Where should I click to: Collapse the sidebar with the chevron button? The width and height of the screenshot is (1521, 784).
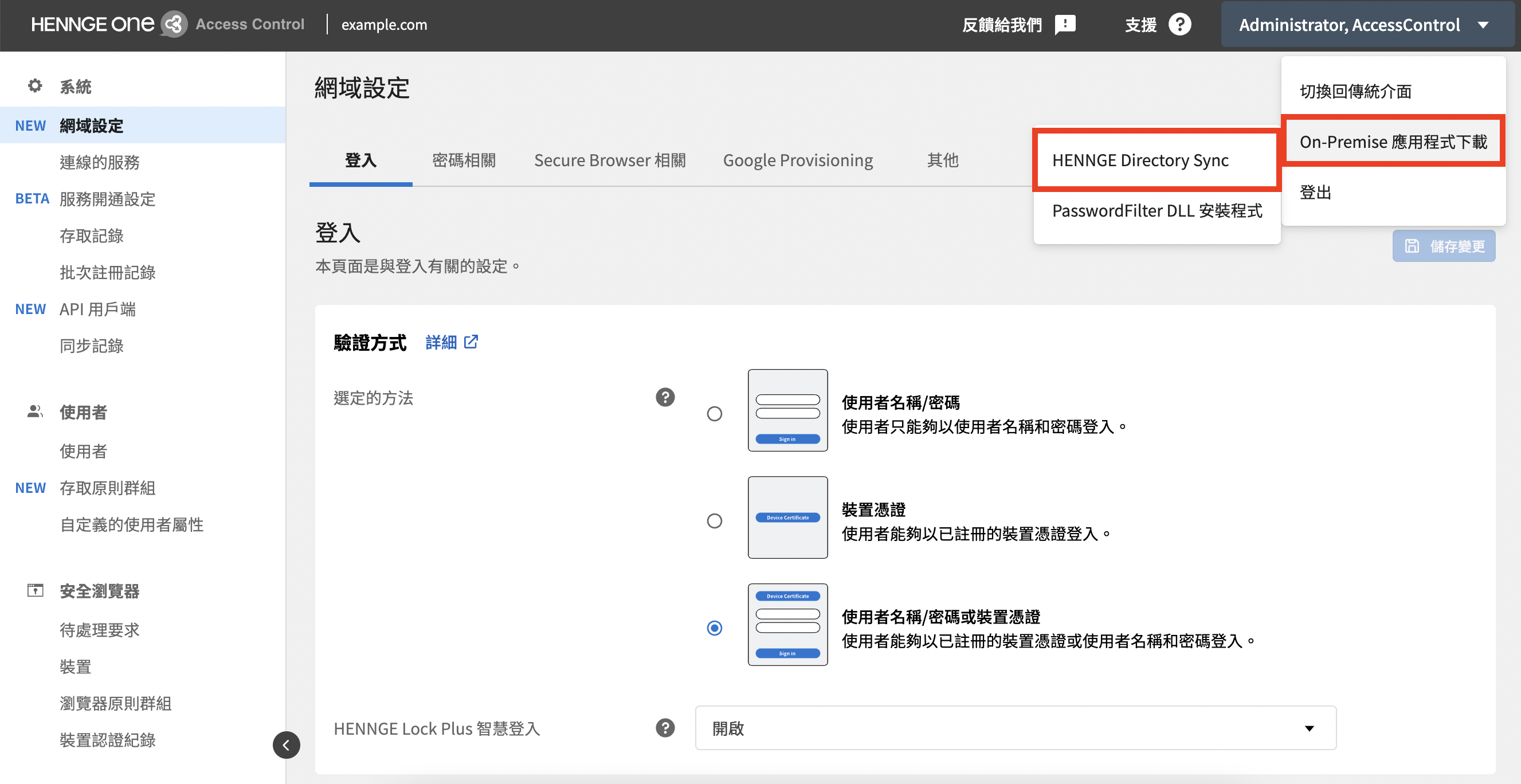pos(287,744)
